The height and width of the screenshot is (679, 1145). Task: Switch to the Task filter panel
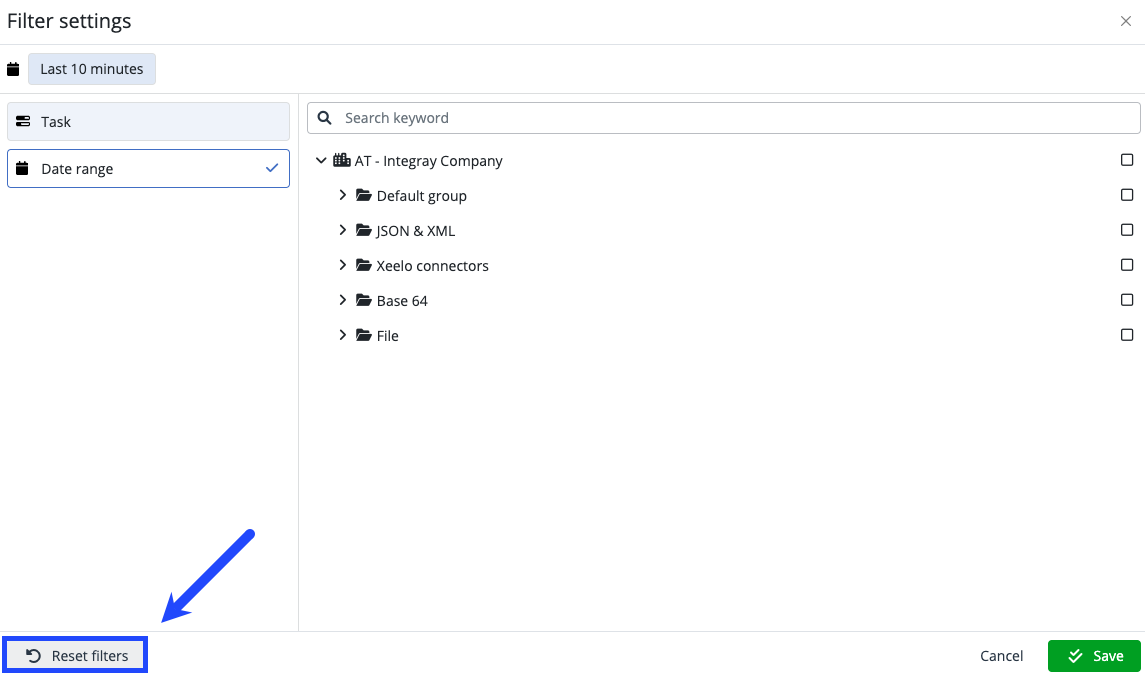click(148, 121)
